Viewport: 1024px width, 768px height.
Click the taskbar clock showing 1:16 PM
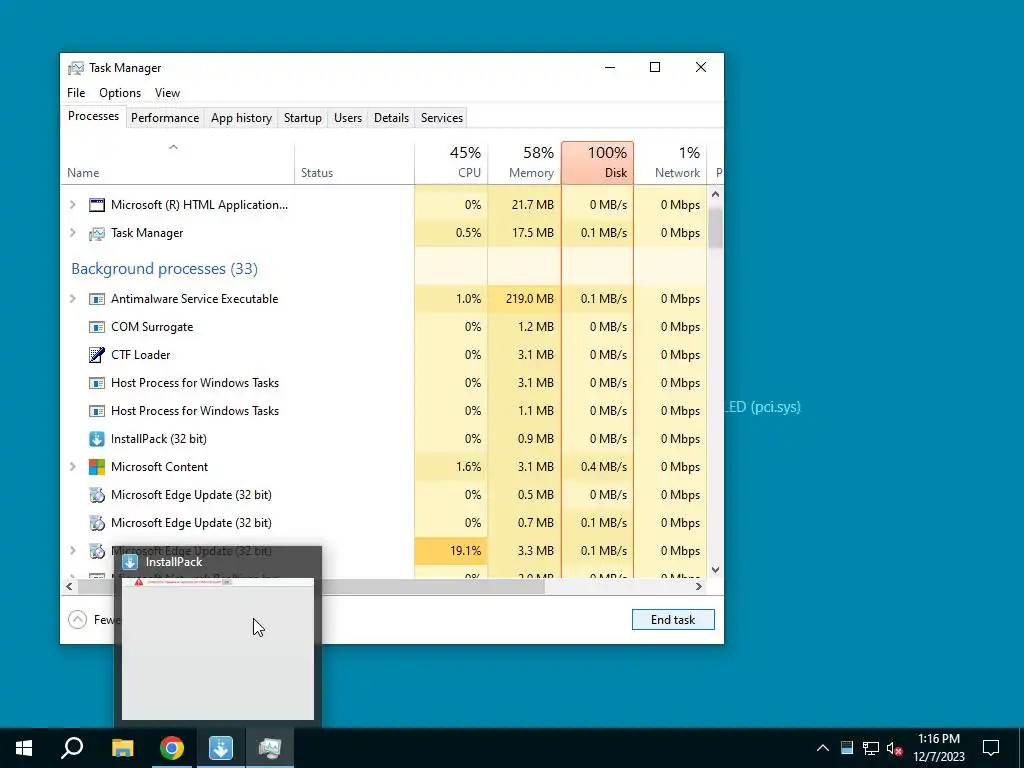[x=938, y=748]
